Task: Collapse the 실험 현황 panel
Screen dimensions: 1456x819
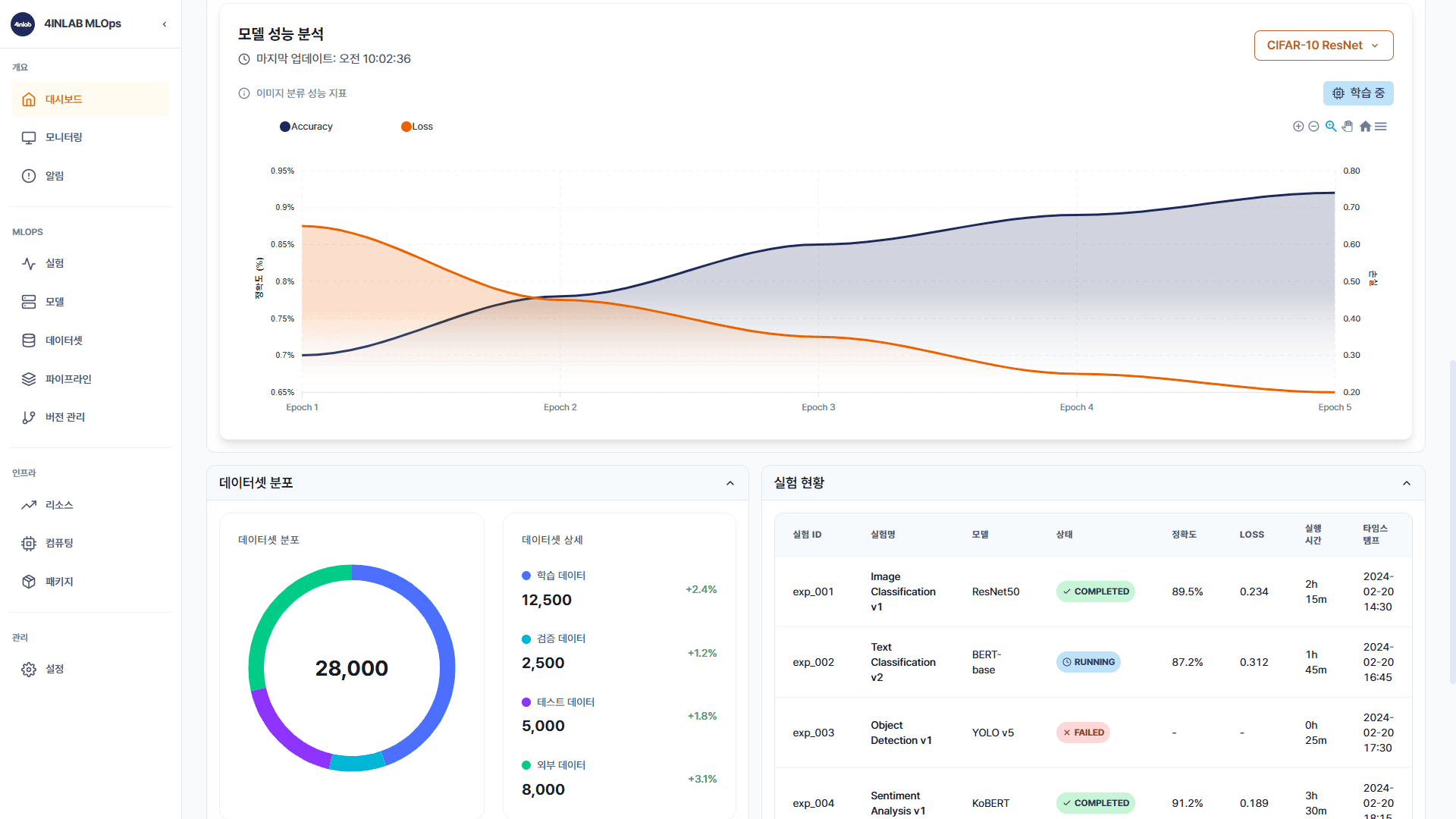Action: (x=1407, y=483)
